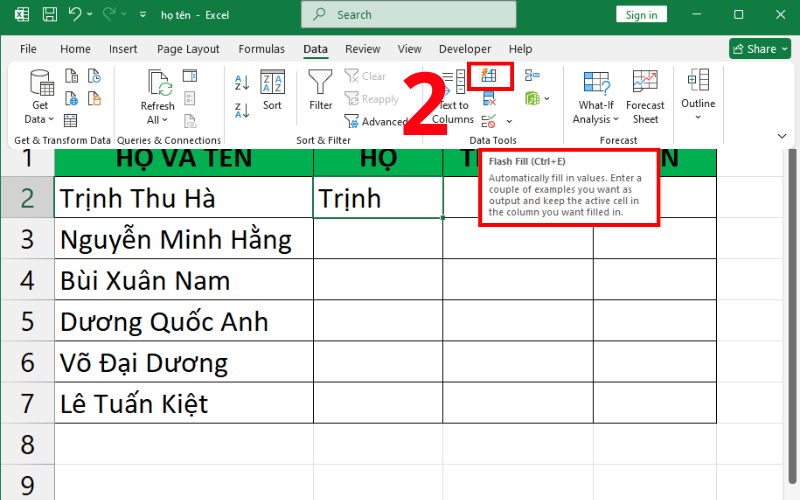
Task: Switch to the Insert tab
Action: point(123,49)
